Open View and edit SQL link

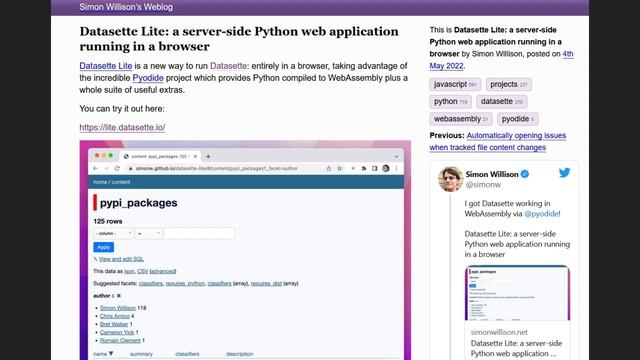click(x=121, y=259)
